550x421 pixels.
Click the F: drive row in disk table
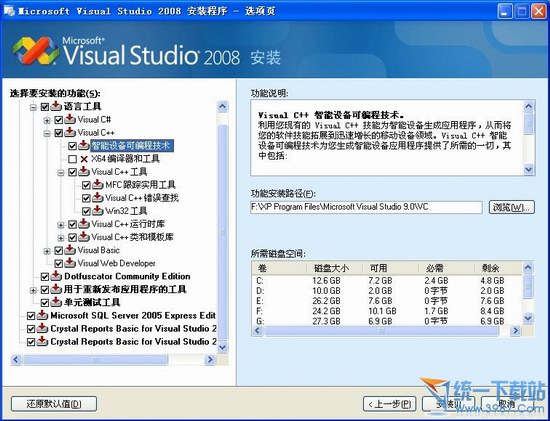click(x=387, y=311)
